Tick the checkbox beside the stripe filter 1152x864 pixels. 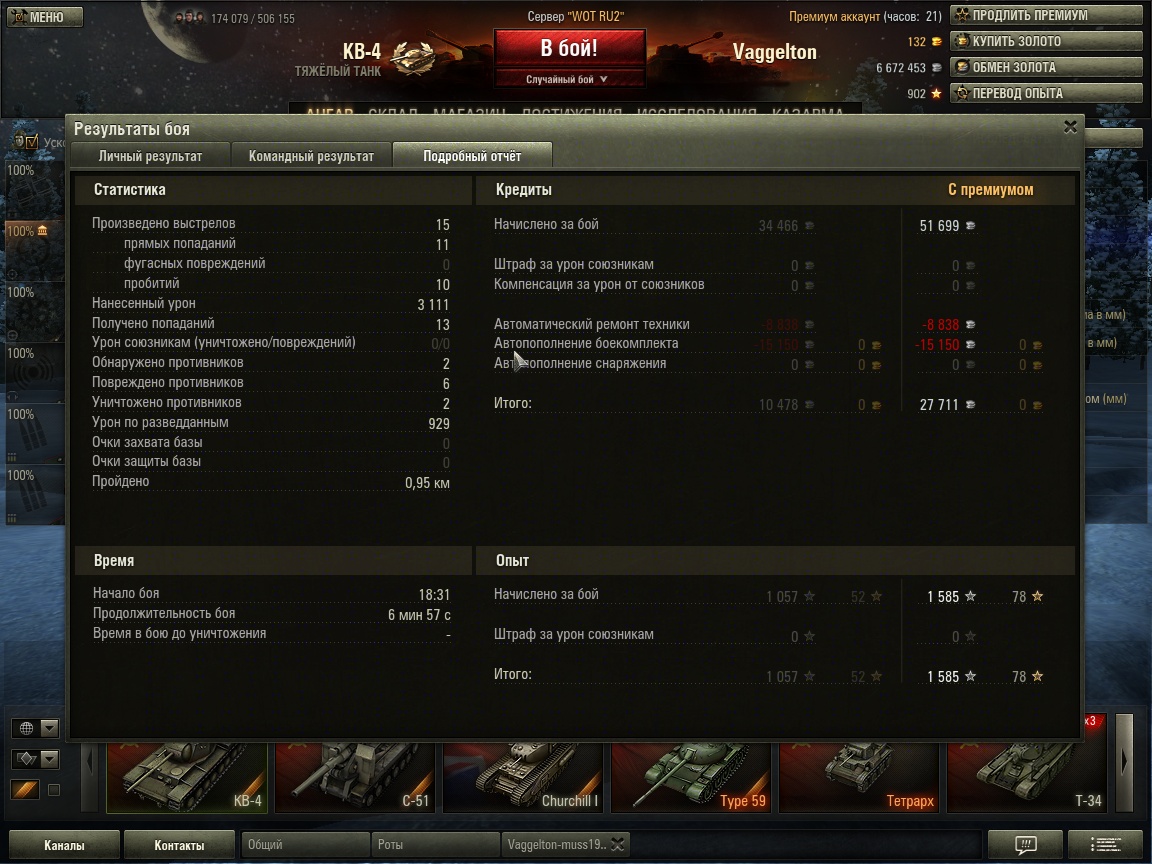click(54, 790)
